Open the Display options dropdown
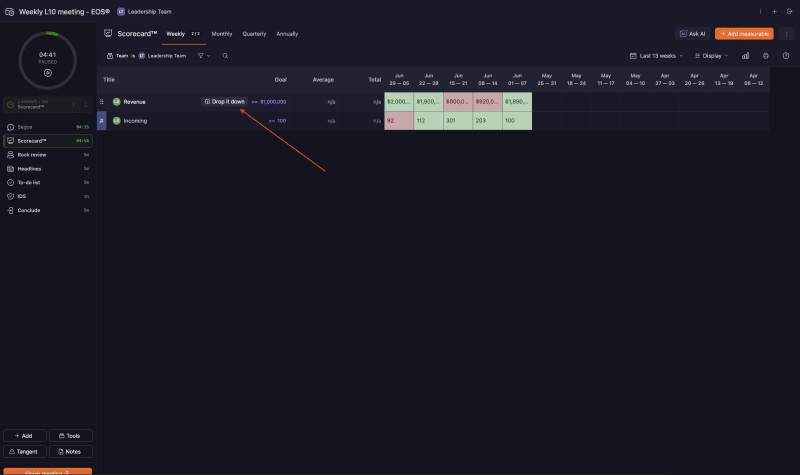Viewport: 800px width, 475px height. pos(711,56)
